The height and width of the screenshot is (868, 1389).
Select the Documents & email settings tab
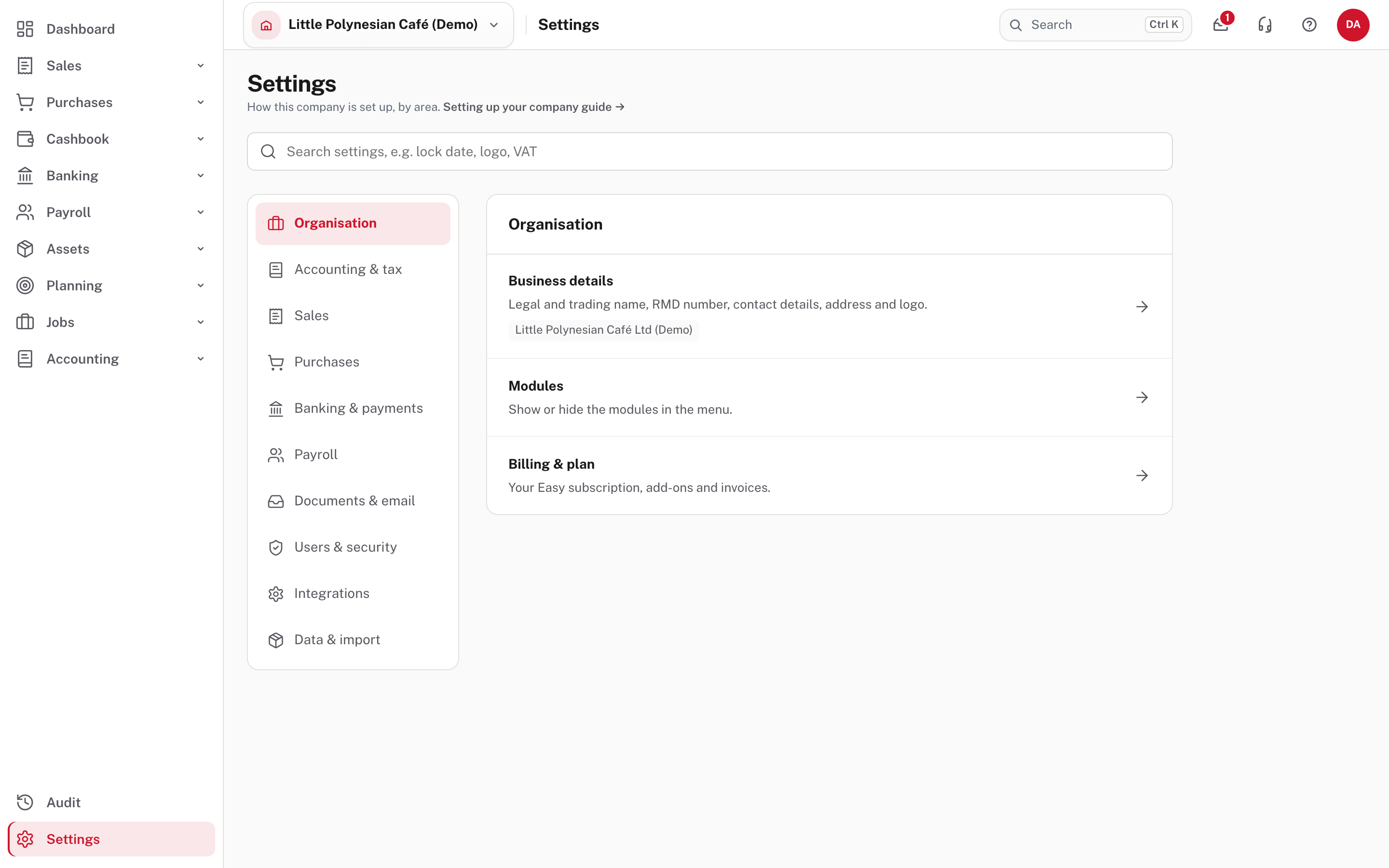point(353,501)
